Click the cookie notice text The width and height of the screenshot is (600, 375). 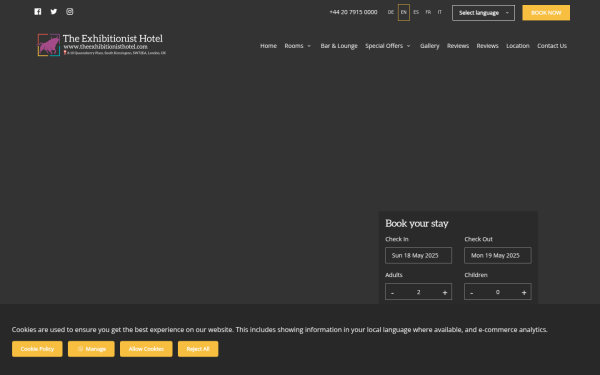click(280, 329)
